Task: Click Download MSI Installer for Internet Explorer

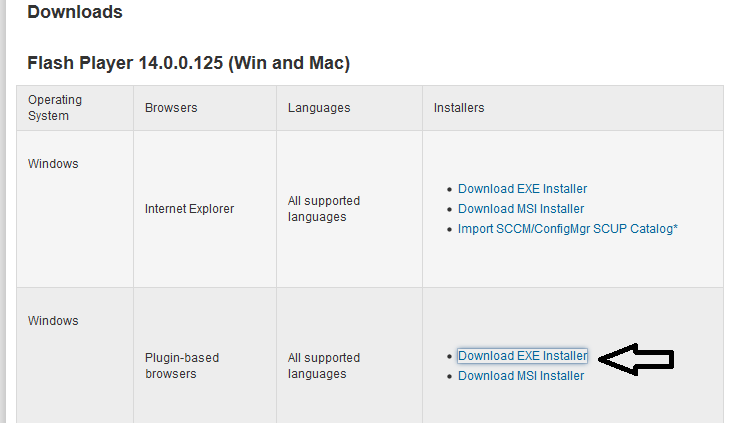Action: (521, 209)
